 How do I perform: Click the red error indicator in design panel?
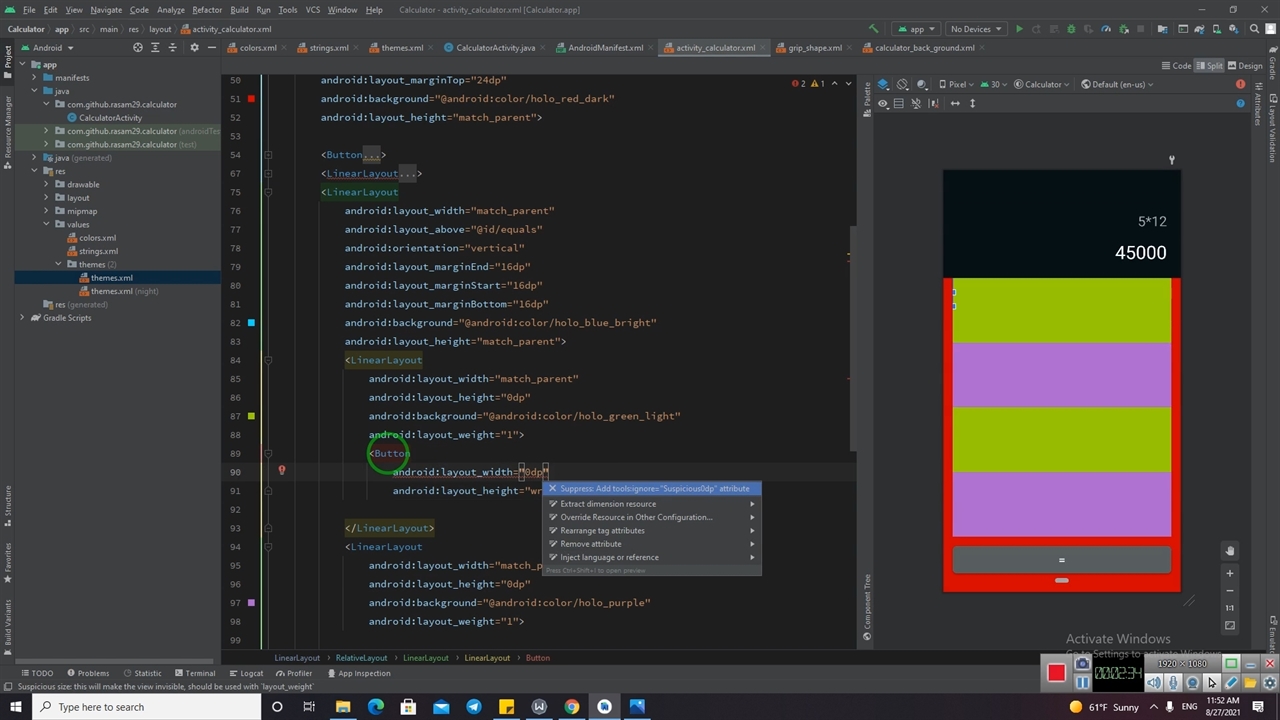click(1241, 84)
